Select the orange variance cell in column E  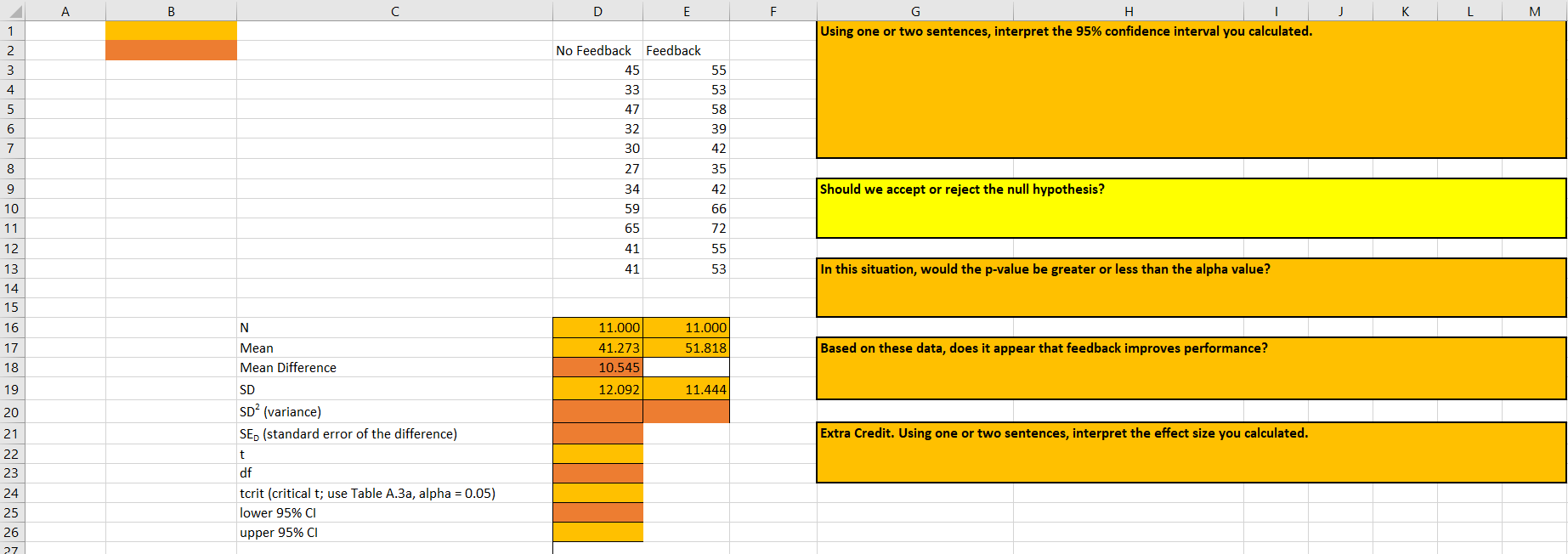coord(686,411)
